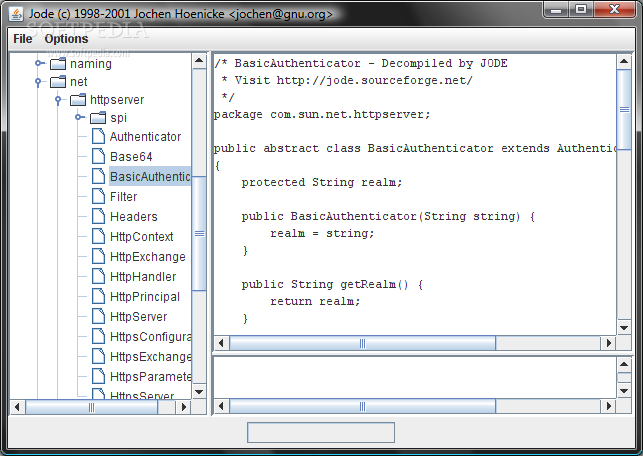The image size is (643, 456).
Task: Select the HttpServer class in tree
Action: click(x=138, y=317)
